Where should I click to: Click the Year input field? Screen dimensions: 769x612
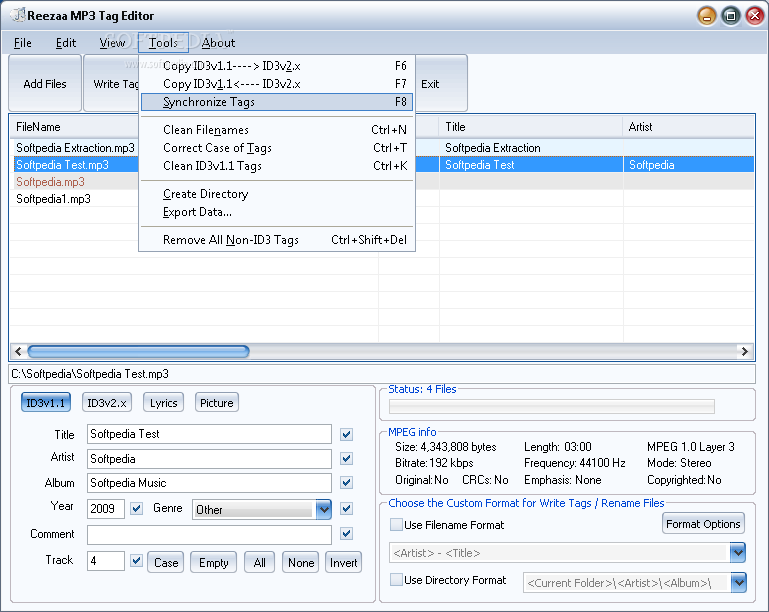(106, 509)
